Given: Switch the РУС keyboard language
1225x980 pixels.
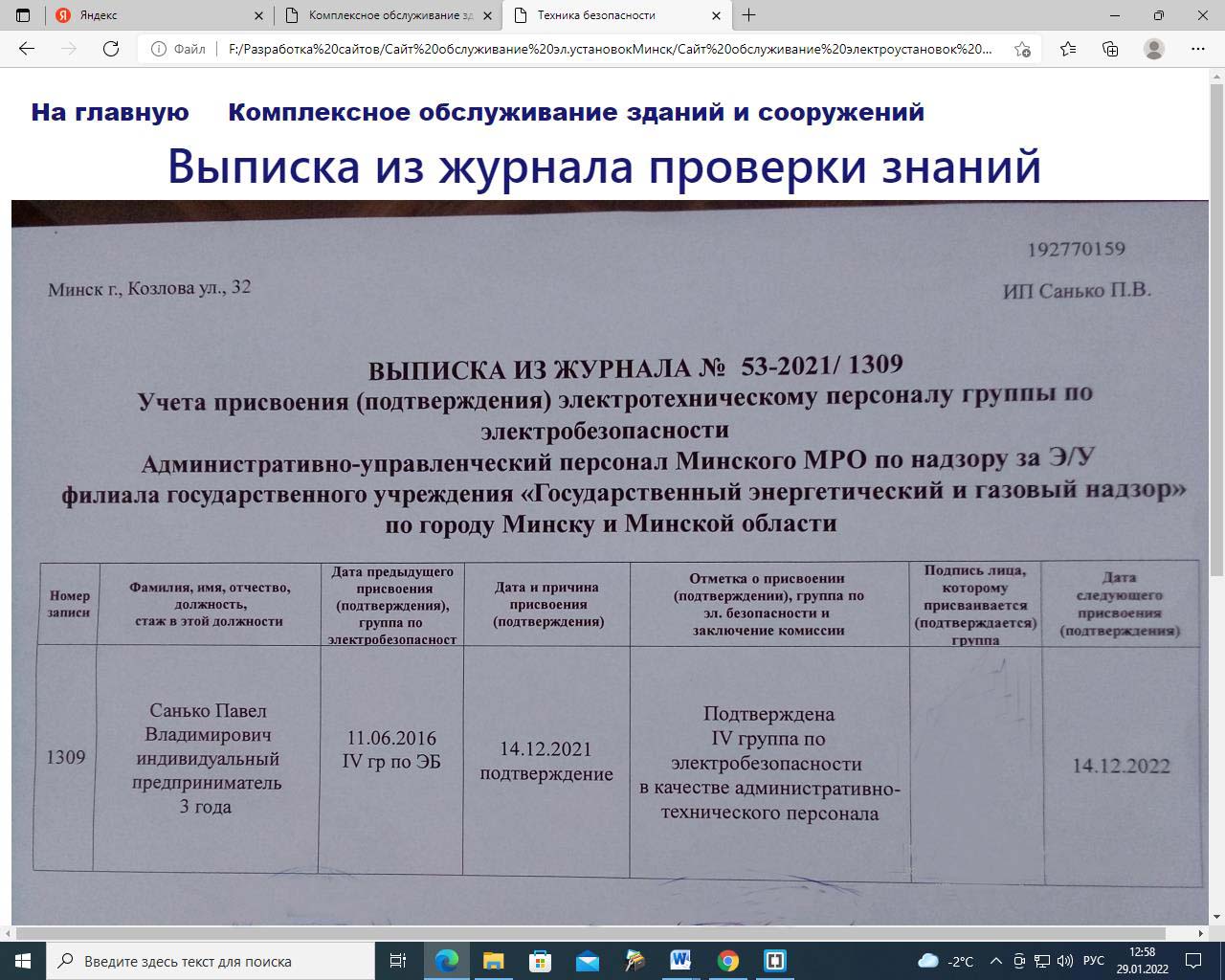Looking at the screenshot, I should pyautogui.click(x=1093, y=961).
